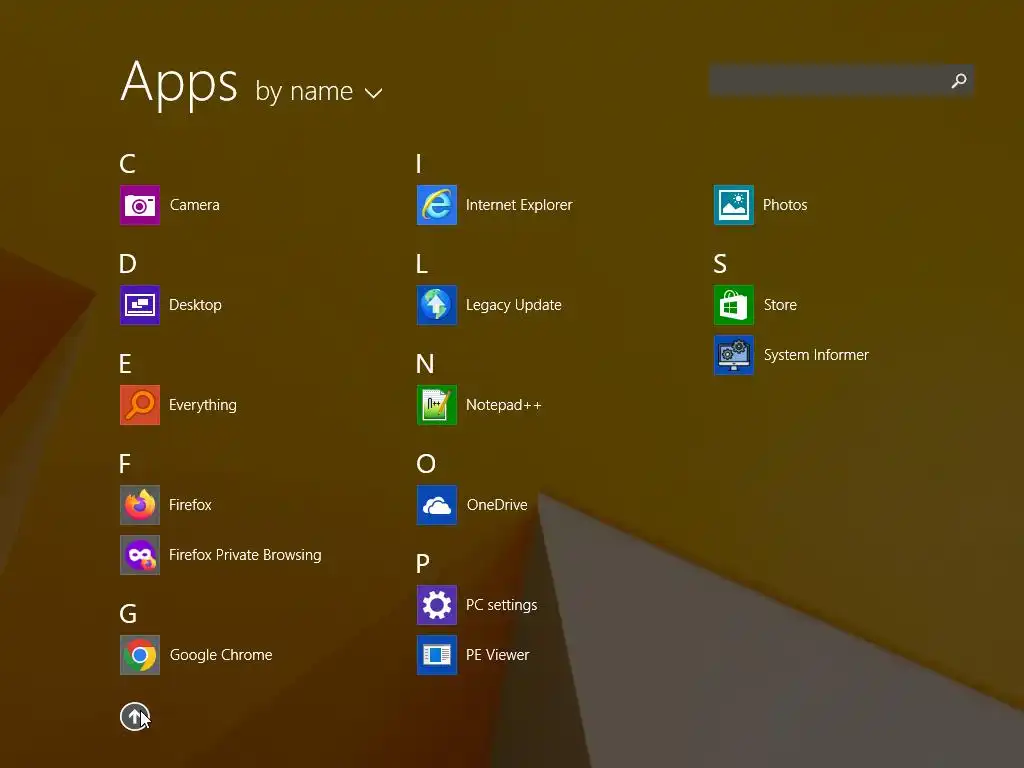
Task: Open the Everything search app icon
Action: click(x=140, y=405)
